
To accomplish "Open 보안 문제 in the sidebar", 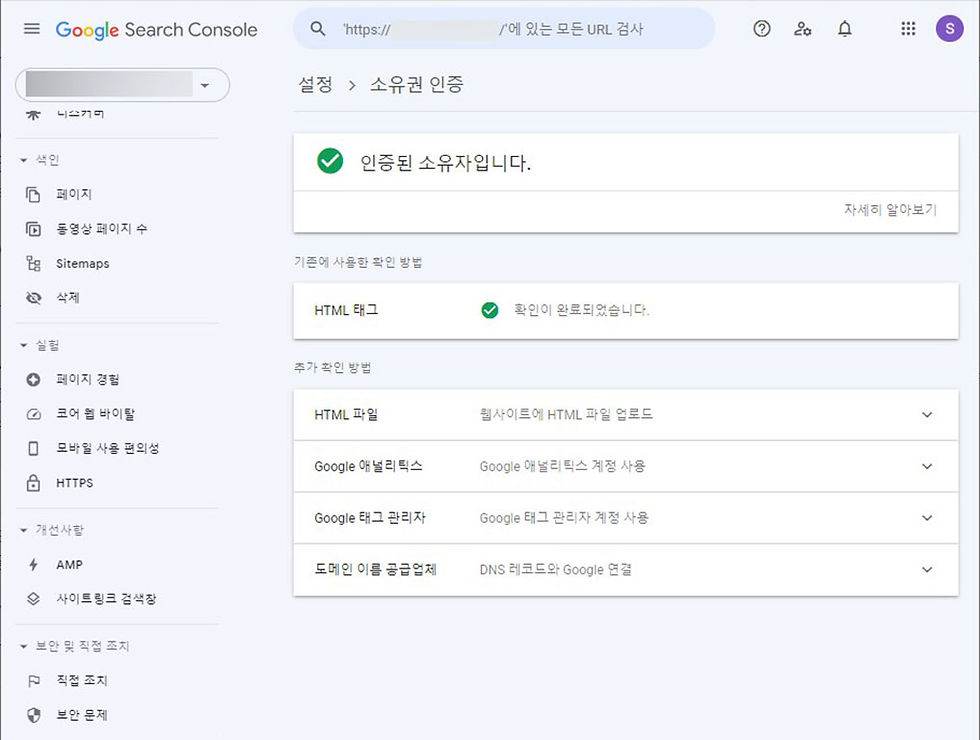I will (x=82, y=715).
